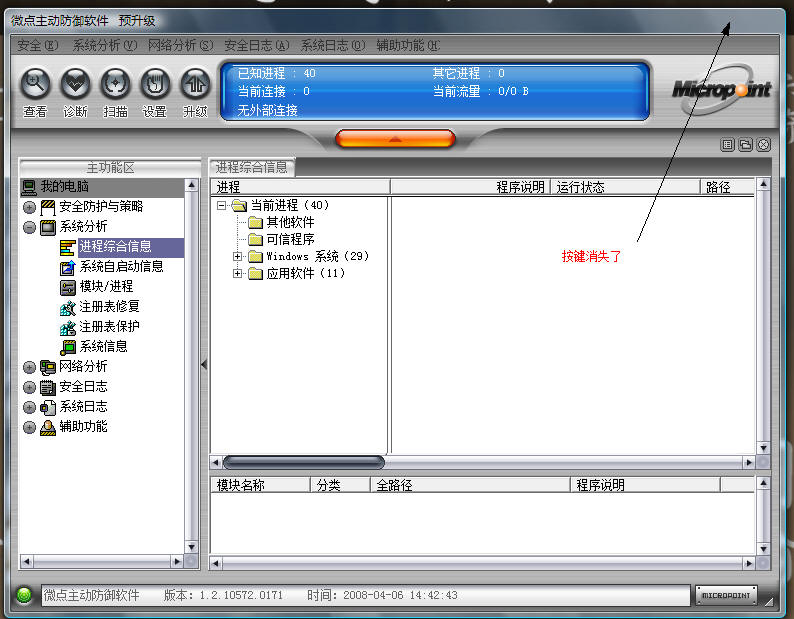Image resolution: width=794 pixels, height=619 pixels.
Task: Open the 安全 (E) menu
Action: pyautogui.click(x=37, y=46)
